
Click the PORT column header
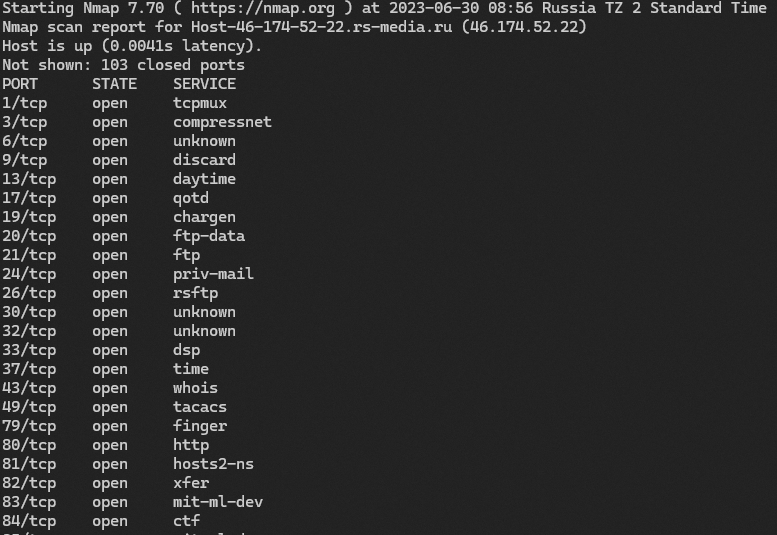pos(20,84)
